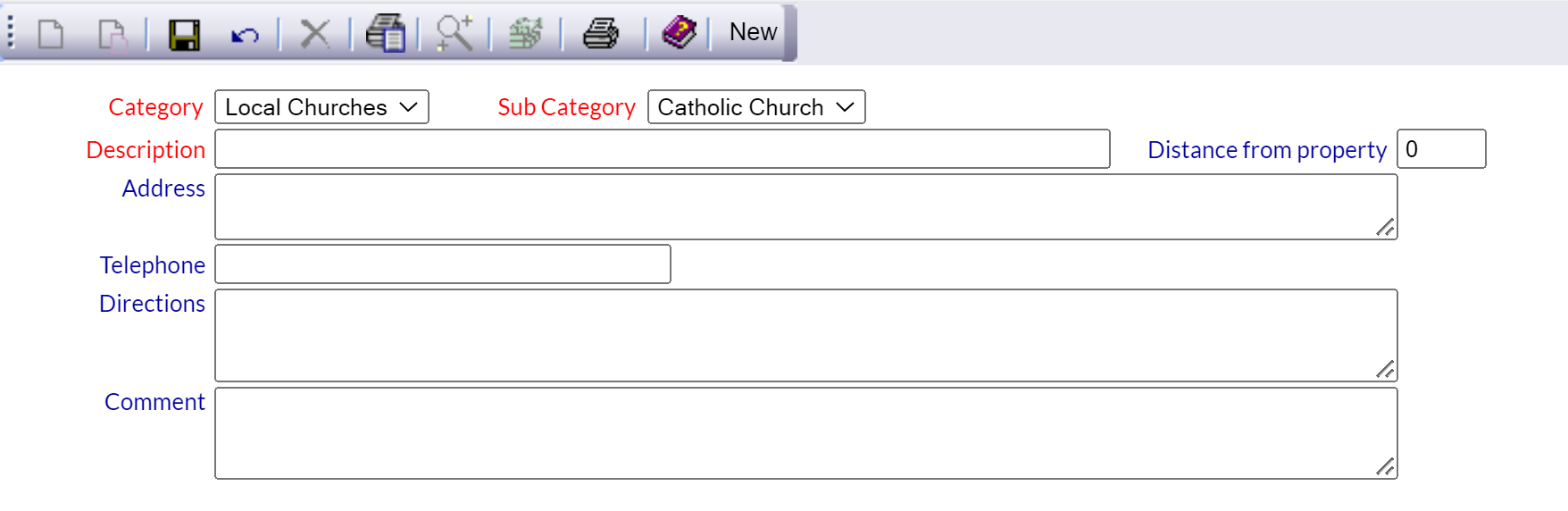Open the purple help book icon
Screen dimensions: 1568x511
pyautogui.click(x=680, y=33)
